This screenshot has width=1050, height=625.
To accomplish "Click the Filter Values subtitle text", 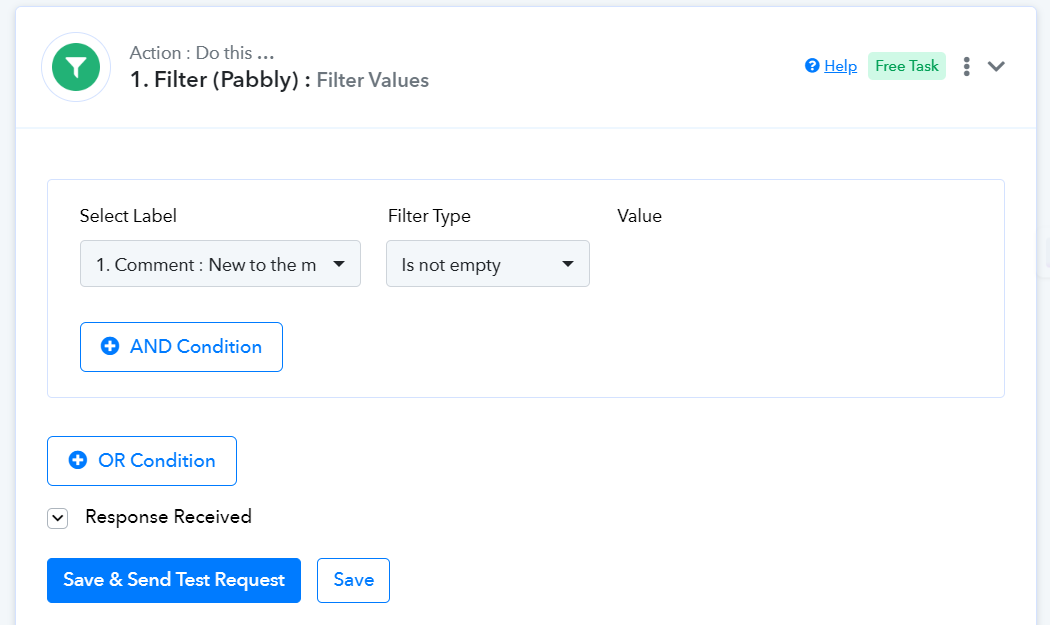I will 372,80.
